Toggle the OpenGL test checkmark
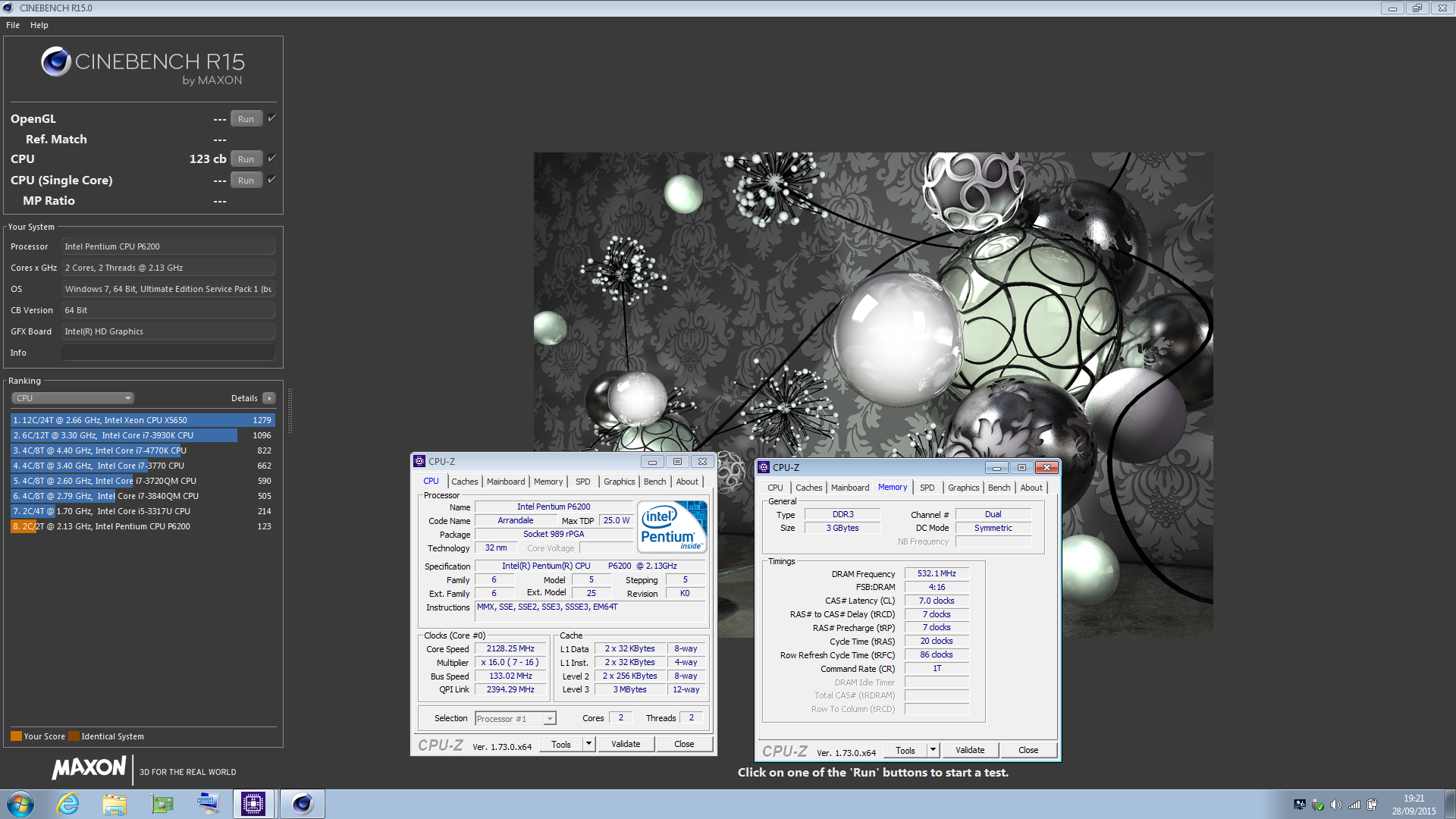Screen dimensions: 1456x819 click(271, 118)
